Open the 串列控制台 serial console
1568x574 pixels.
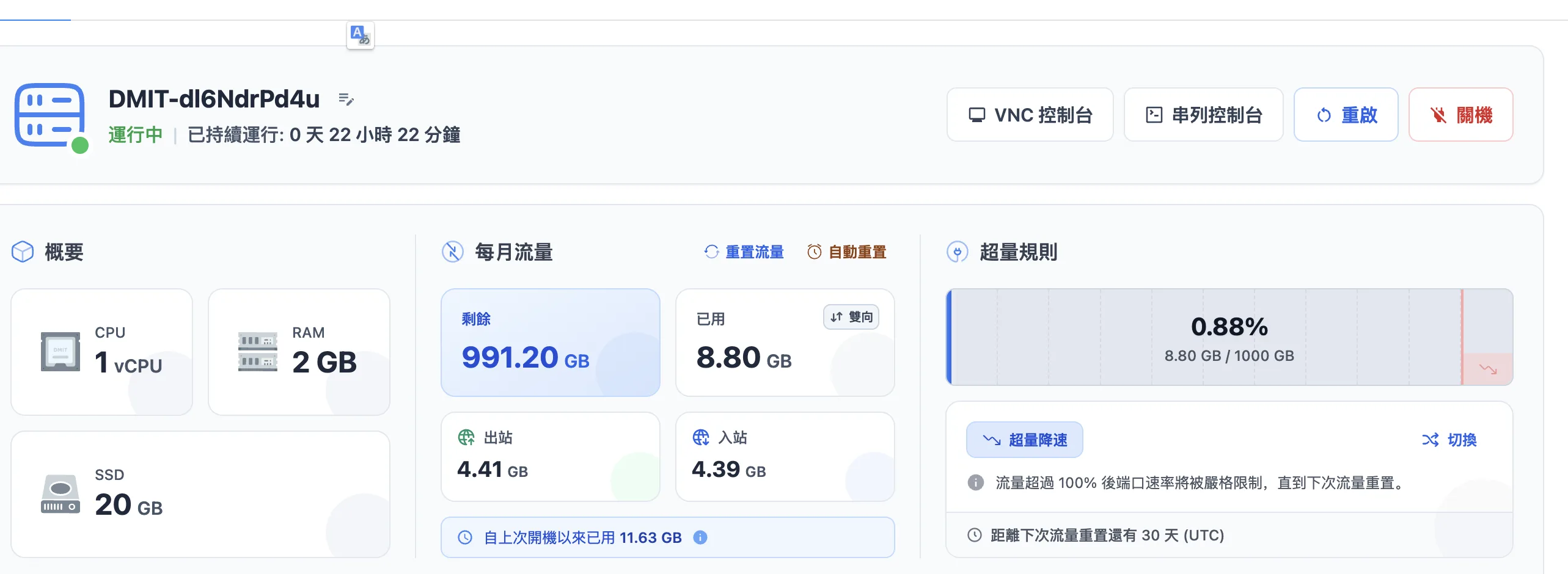tap(1203, 115)
